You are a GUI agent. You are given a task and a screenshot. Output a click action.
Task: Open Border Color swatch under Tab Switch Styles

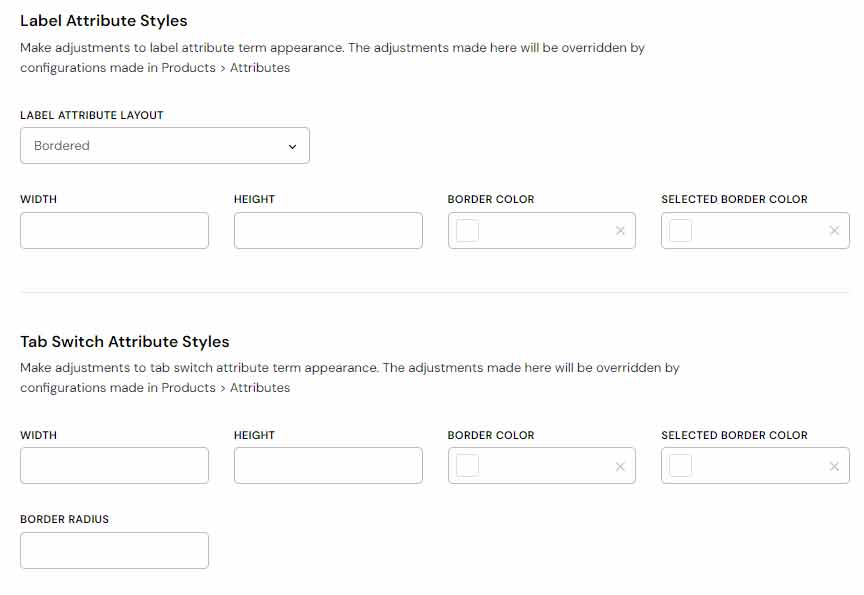pyautogui.click(x=467, y=466)
